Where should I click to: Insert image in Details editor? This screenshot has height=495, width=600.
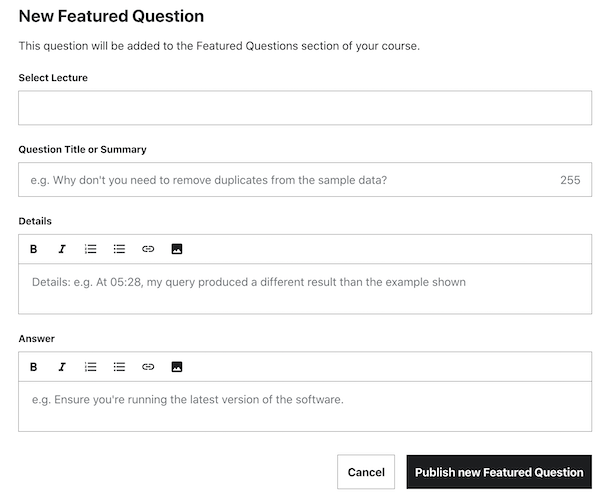tap(177, 249)
